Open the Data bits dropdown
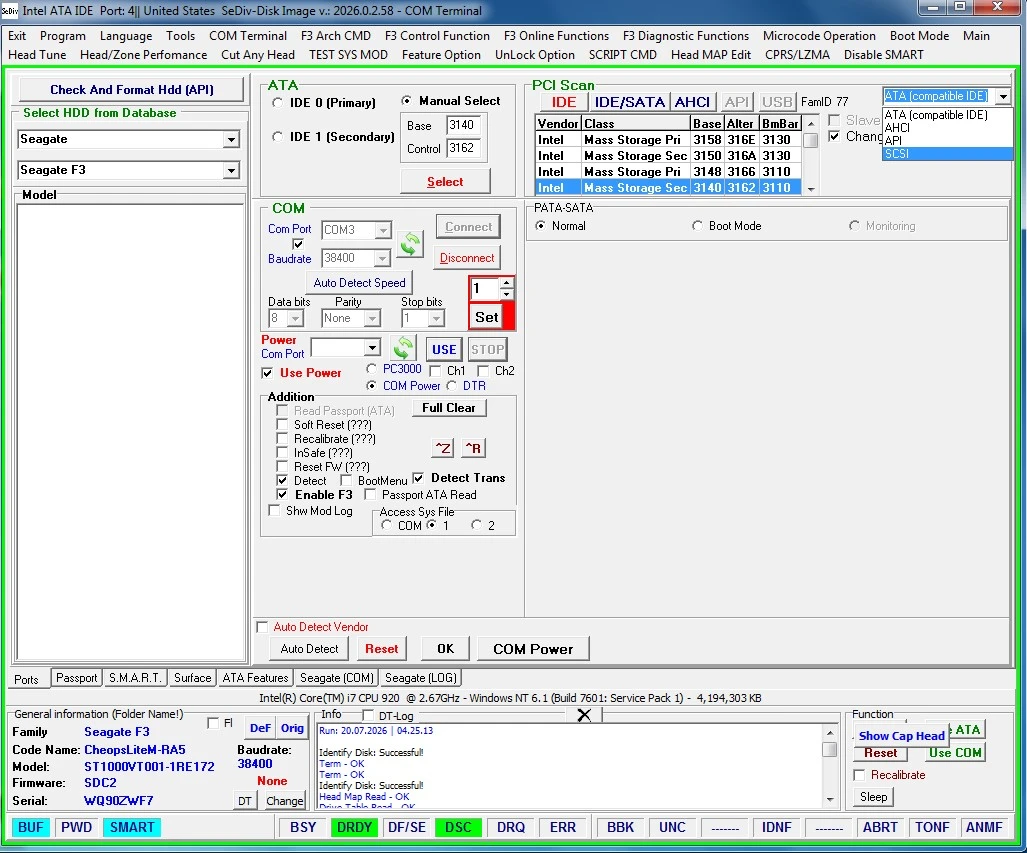The height and width of the screenshot is (853, 1027). 295,318
